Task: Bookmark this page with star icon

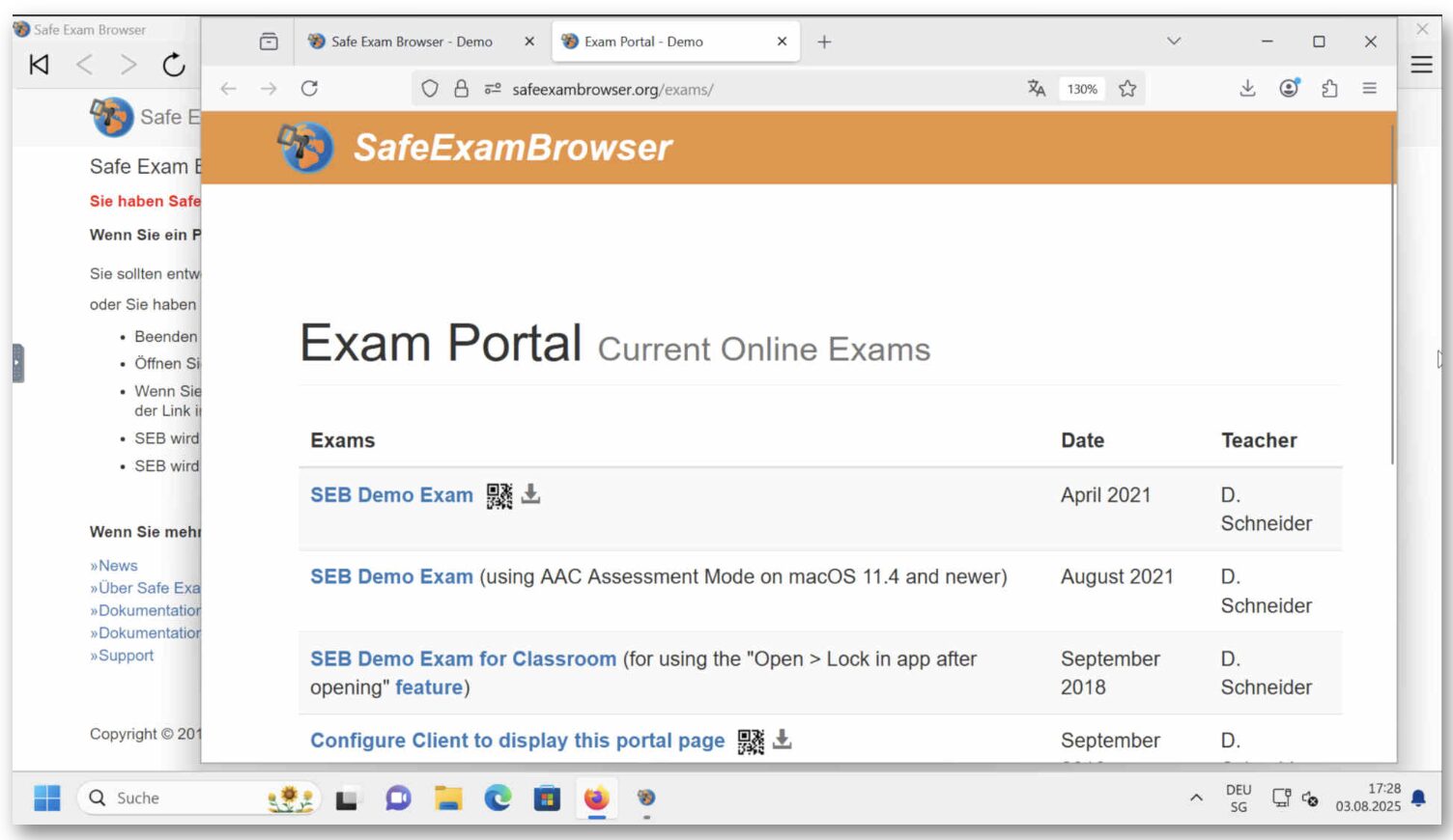Action: tap(1127, 89)
